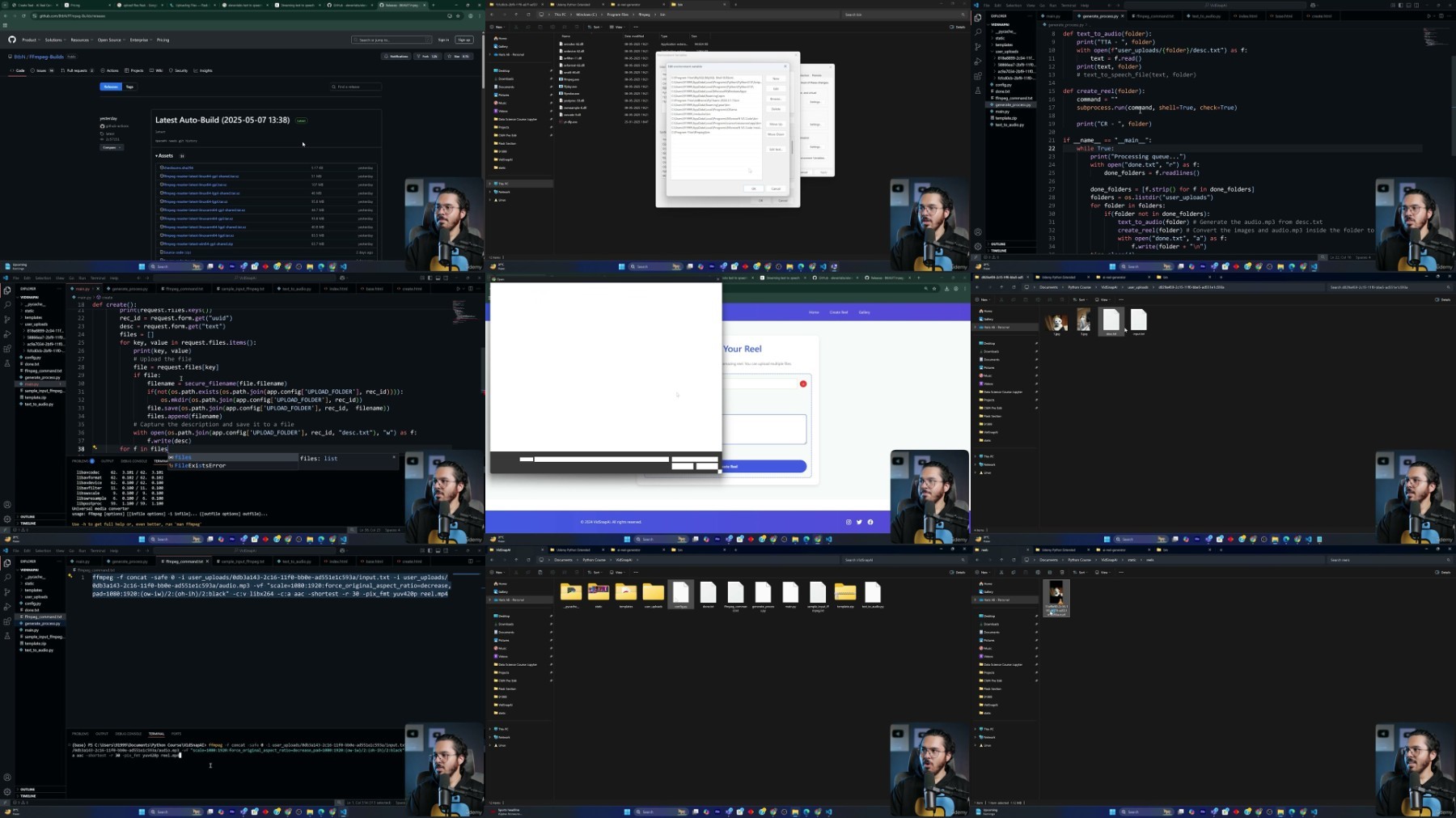The width and height of the screenshot is (1456, 818).
Task: Click Browse... in Edit environment variable dialog
Action: [x=776, y=99]
